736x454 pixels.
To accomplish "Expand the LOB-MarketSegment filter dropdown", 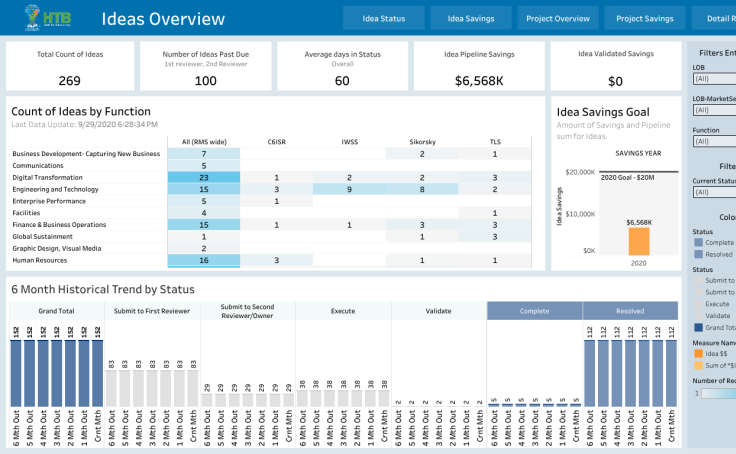I will [x=713, y=110].
